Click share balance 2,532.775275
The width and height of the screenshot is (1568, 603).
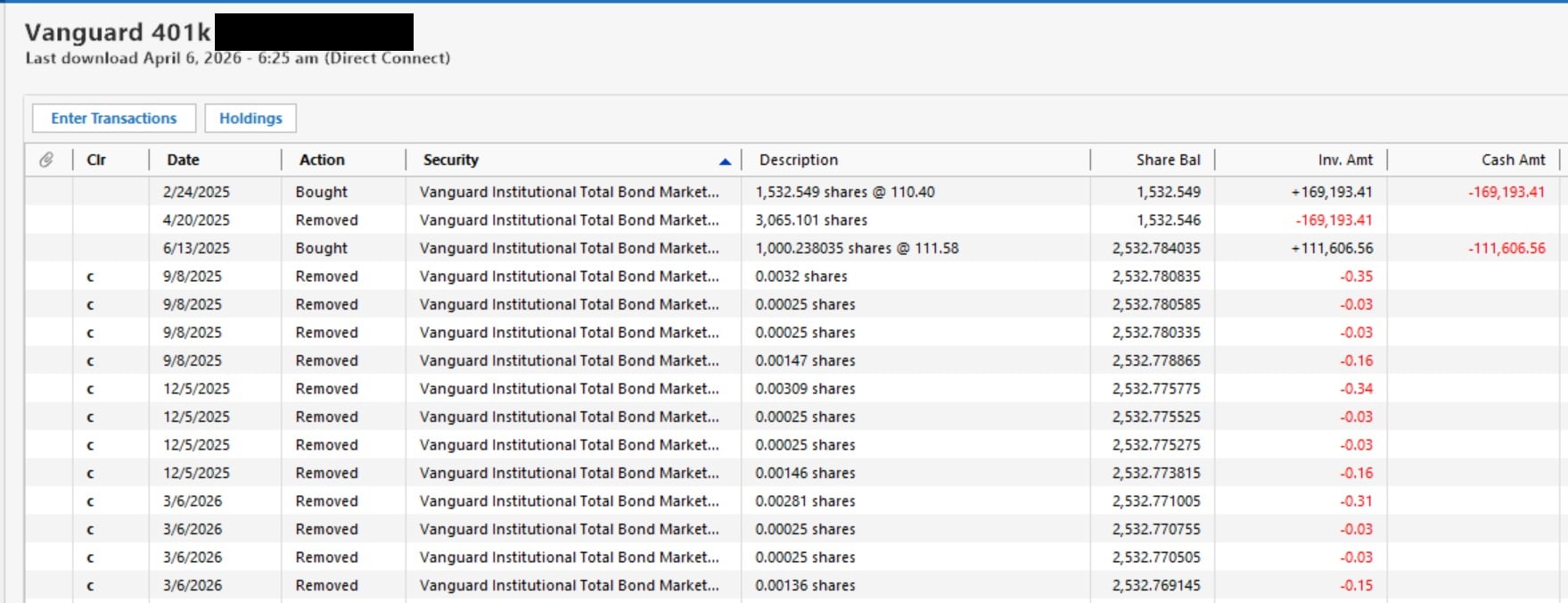coord(1156,445)
